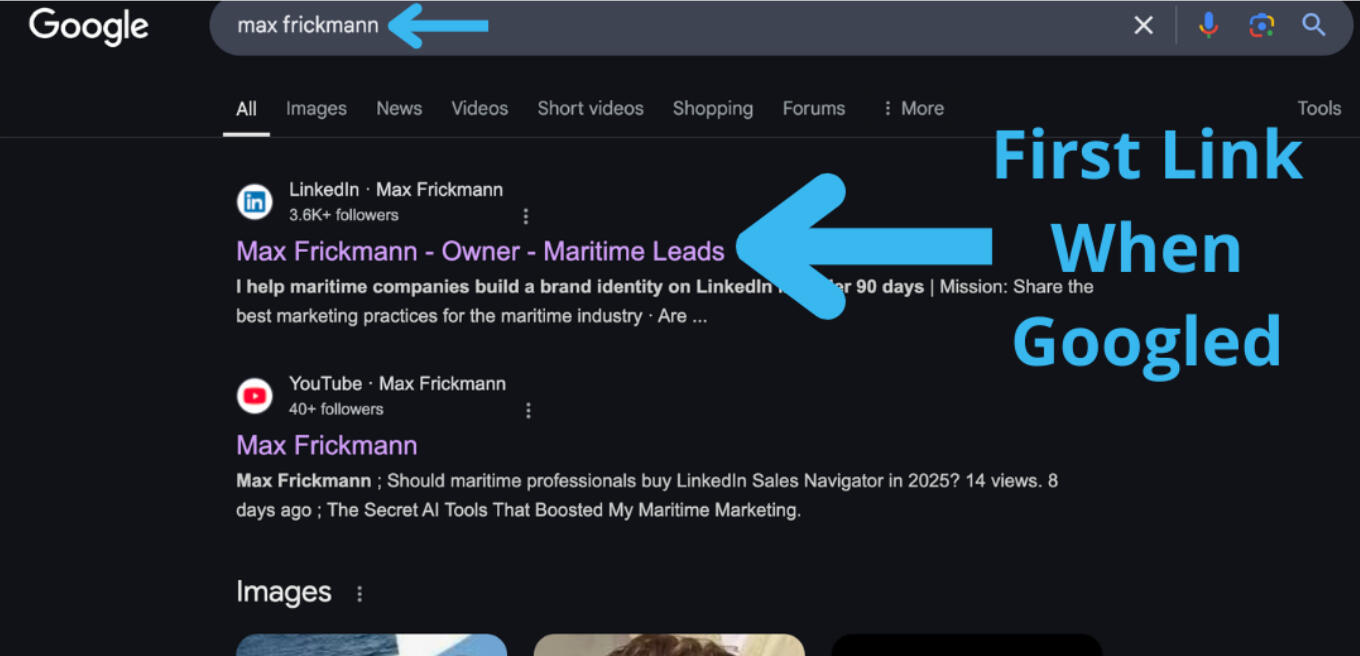Open three-dot menu for LinkedIn result
The image size is (1360, 656).
pos(526,216)
